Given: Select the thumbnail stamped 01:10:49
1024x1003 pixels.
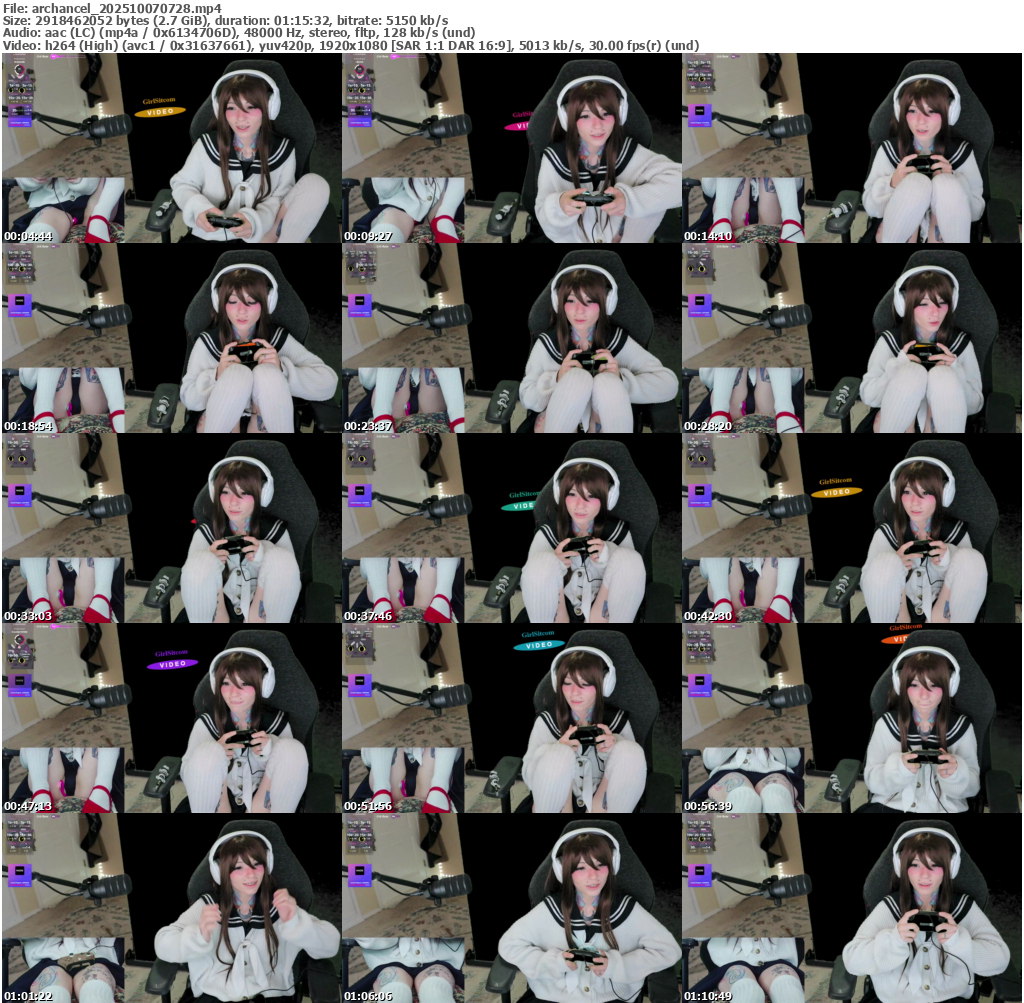Looking at the screenshot, I should 852,908.
